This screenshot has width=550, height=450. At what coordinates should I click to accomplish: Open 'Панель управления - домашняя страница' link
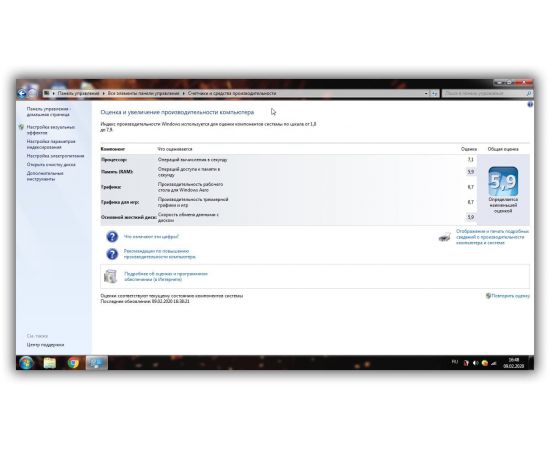48,112
